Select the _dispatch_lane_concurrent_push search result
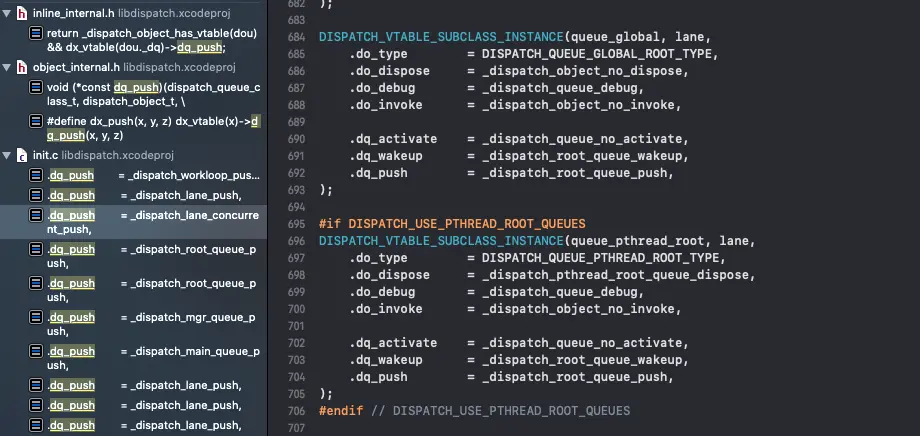920x436 pixels. click(133, 222)
